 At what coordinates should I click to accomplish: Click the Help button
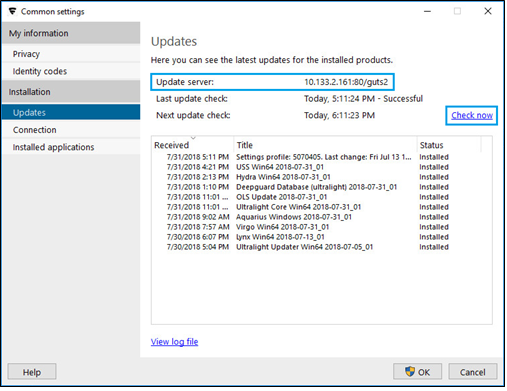32,372
